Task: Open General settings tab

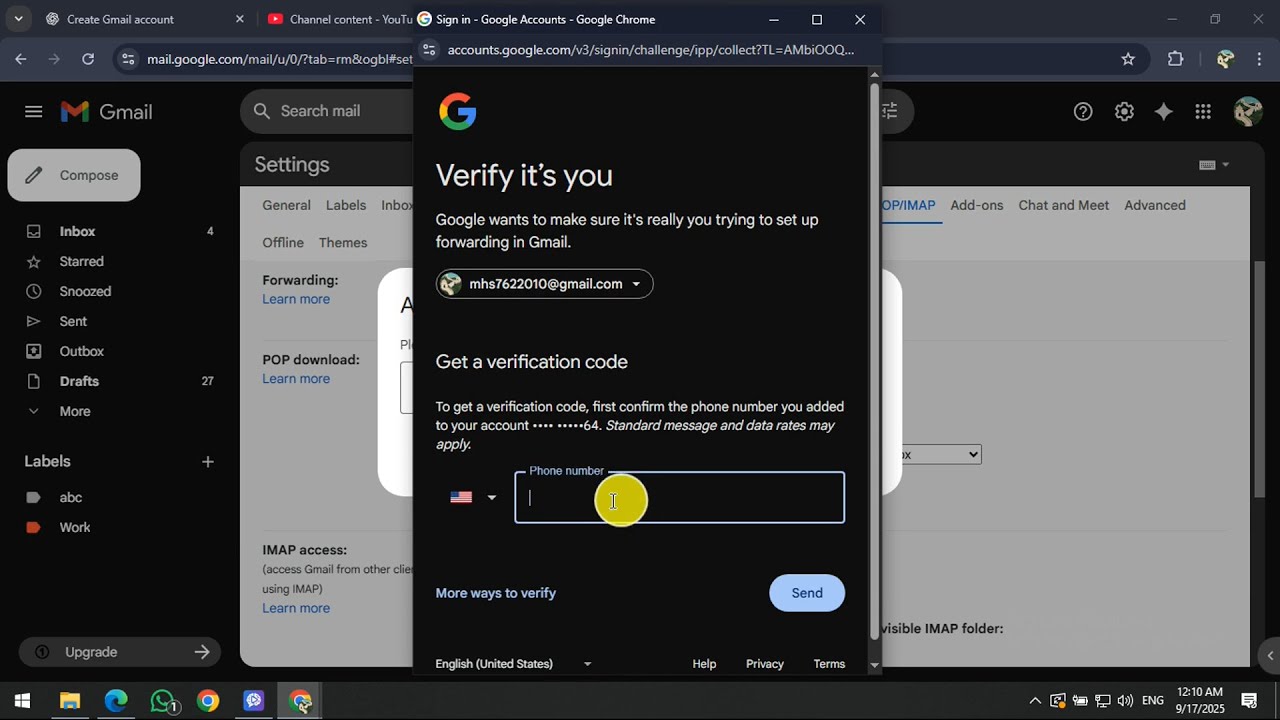Action: pos(287,205)
